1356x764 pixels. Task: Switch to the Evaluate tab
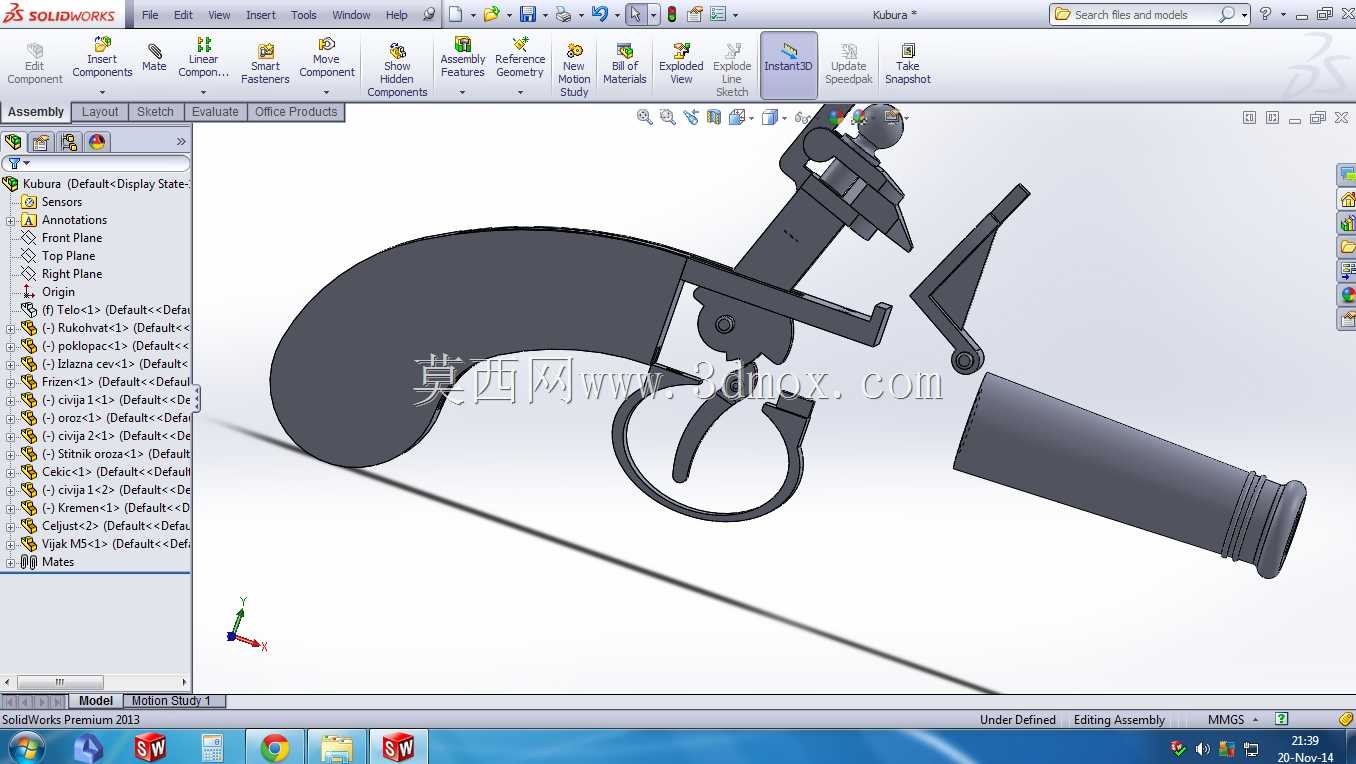(x=215, y=112)
